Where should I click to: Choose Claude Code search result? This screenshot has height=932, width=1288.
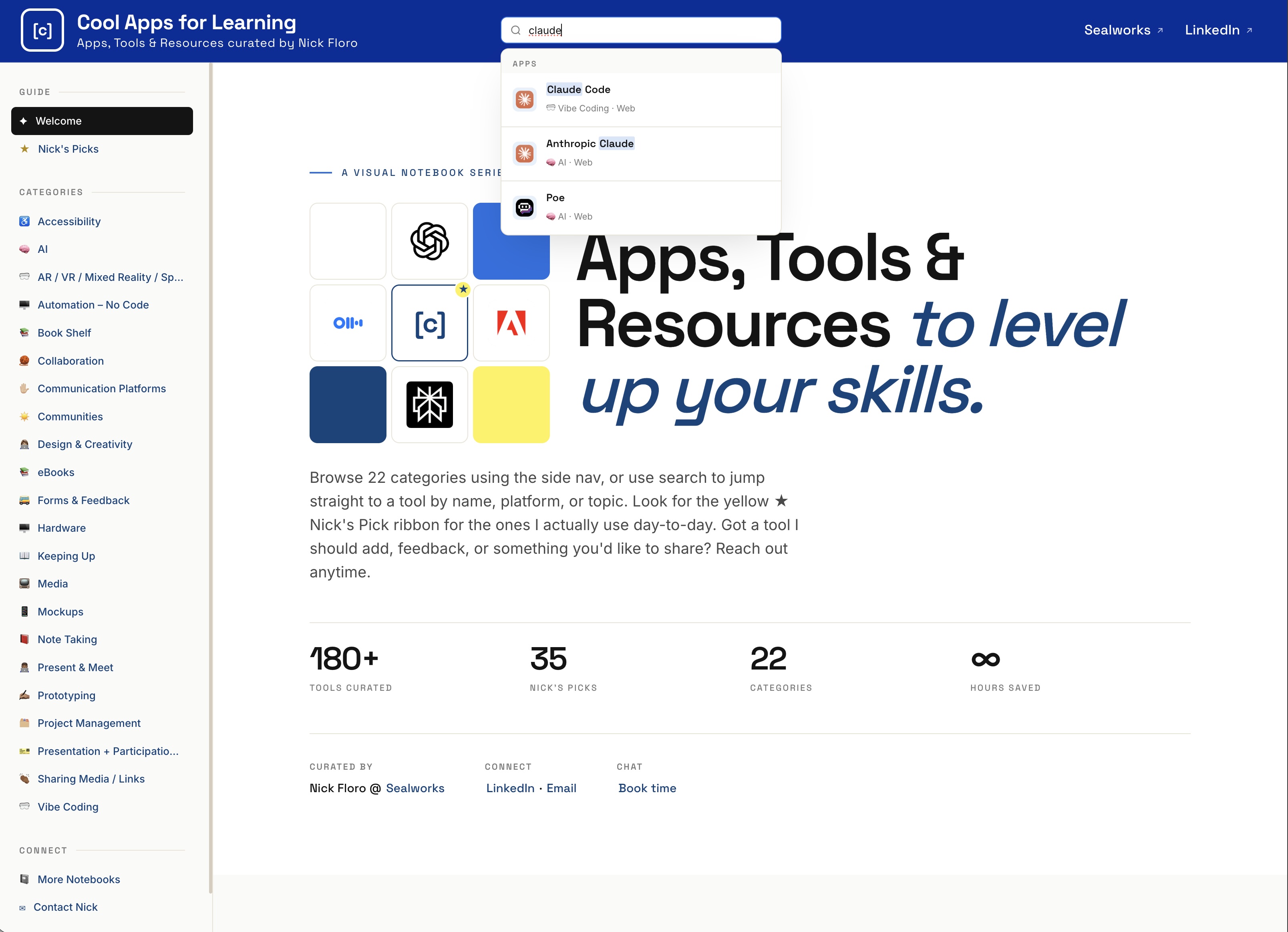(640, 99)
